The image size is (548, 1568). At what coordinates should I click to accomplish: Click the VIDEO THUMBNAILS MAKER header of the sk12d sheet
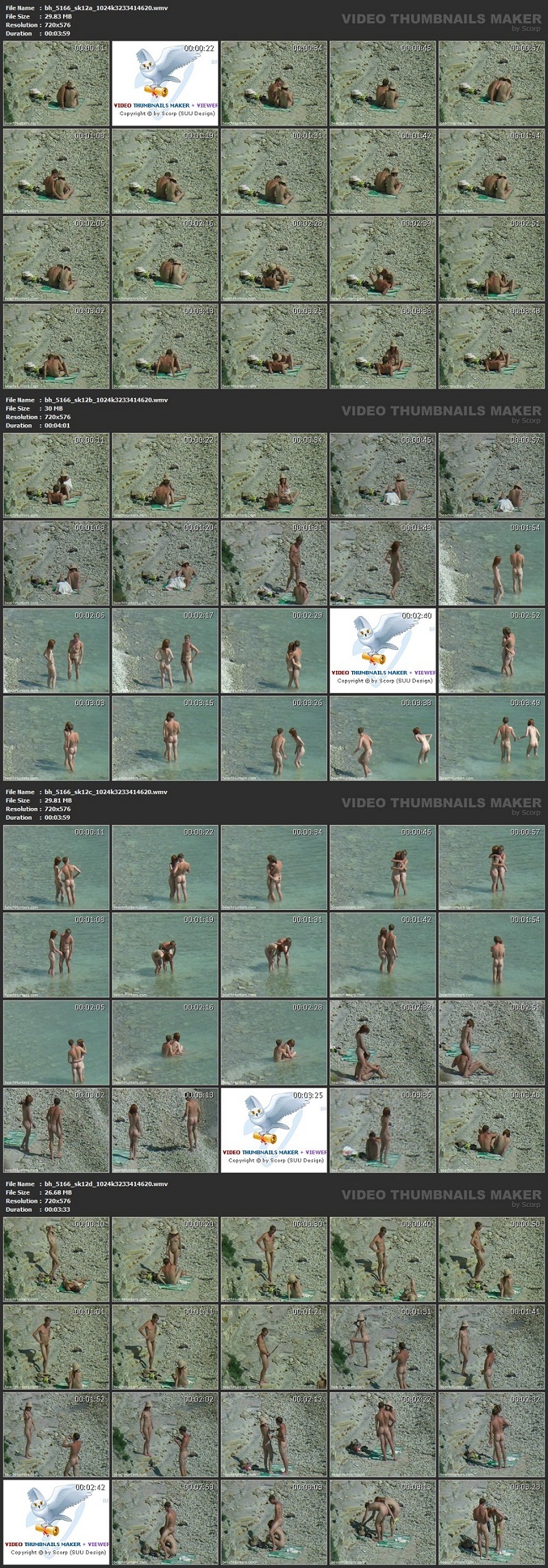coord(440,1196)
